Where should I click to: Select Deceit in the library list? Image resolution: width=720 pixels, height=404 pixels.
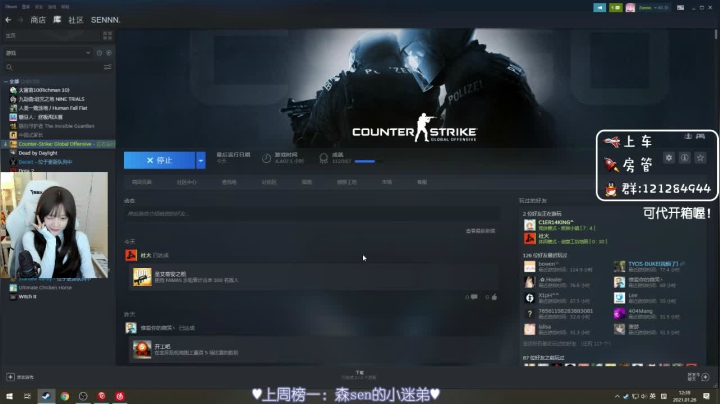tap(45, 162)
